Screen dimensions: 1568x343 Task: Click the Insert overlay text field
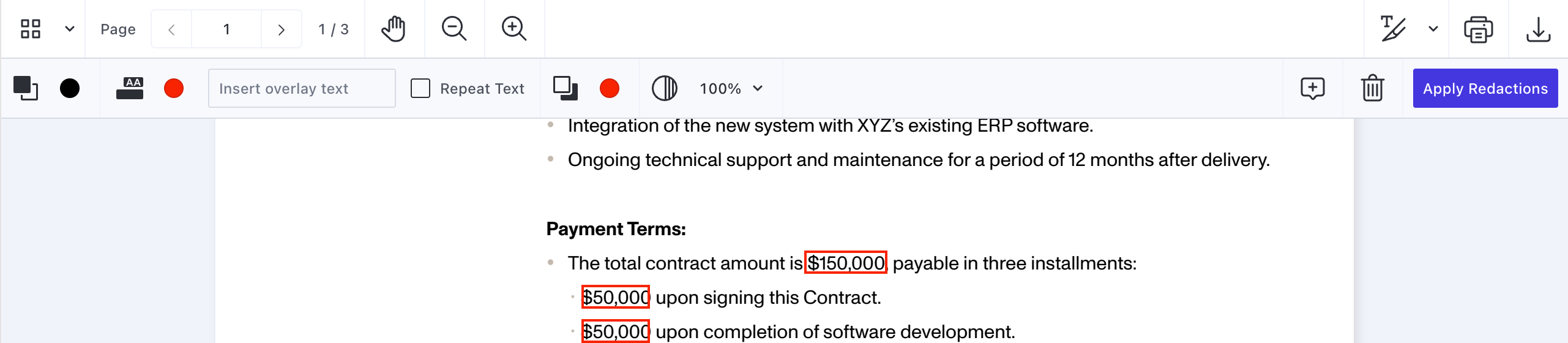click(302, 89)
